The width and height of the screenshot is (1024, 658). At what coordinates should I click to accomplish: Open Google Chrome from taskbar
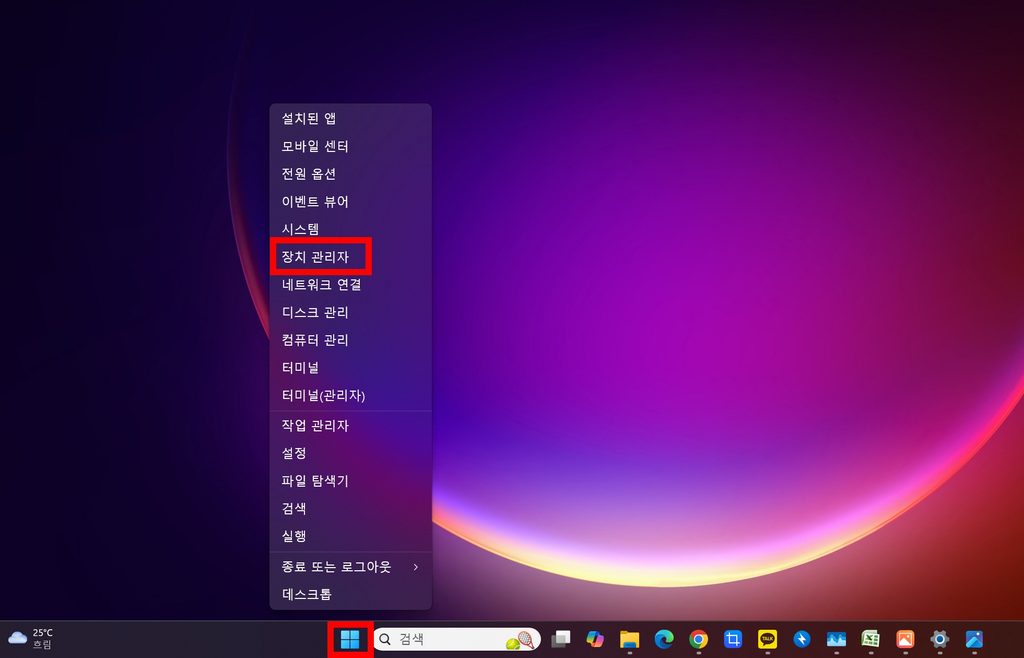point(699,639)
